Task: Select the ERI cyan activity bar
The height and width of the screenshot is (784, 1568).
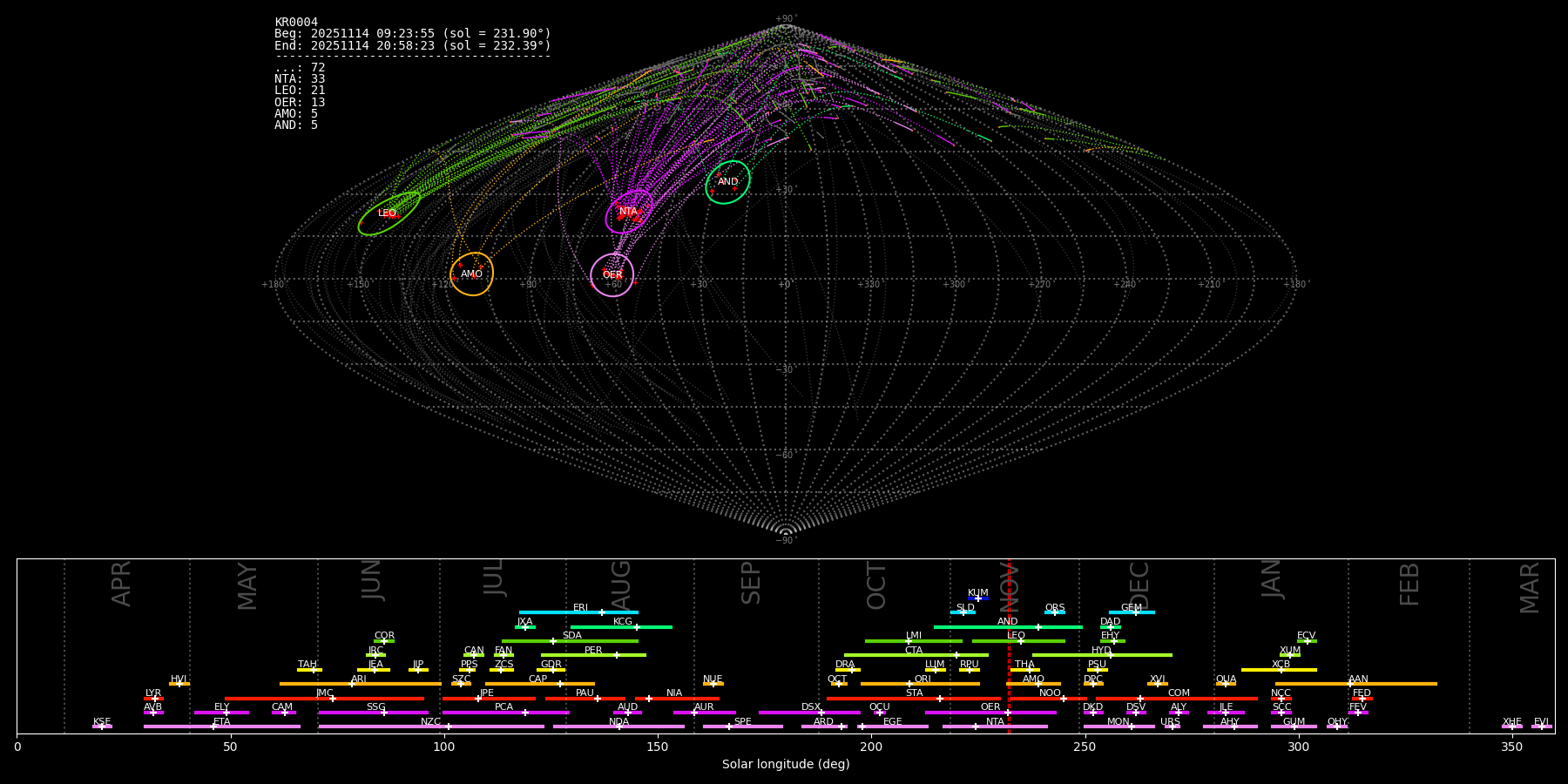Action: (578, 612)
